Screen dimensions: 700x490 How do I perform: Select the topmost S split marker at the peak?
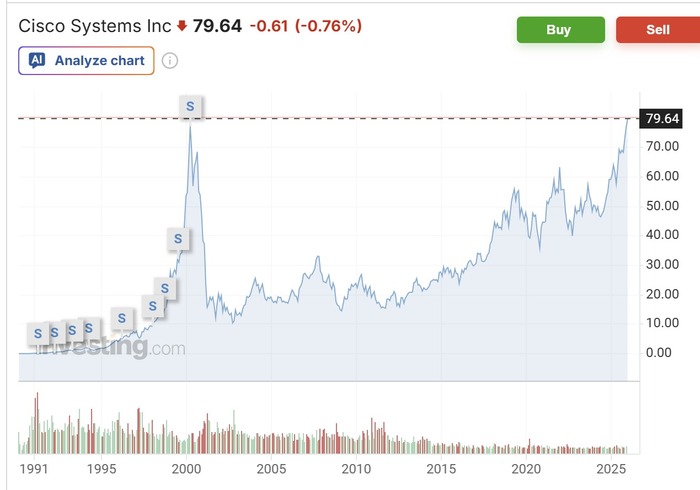[190, 105]
